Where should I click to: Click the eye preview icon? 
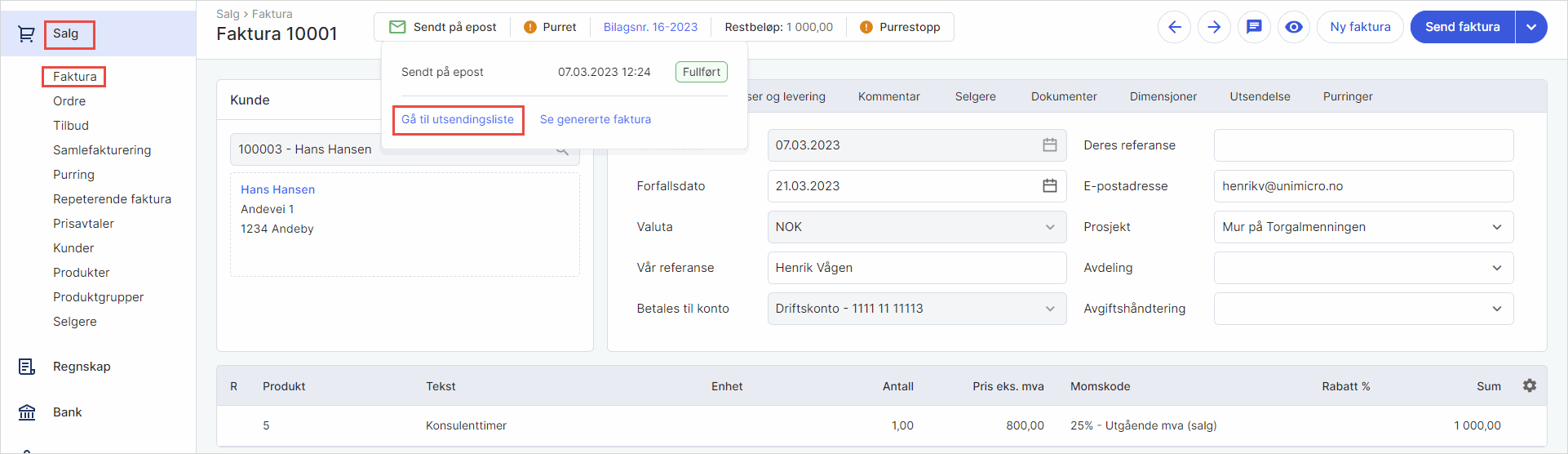1294,27
